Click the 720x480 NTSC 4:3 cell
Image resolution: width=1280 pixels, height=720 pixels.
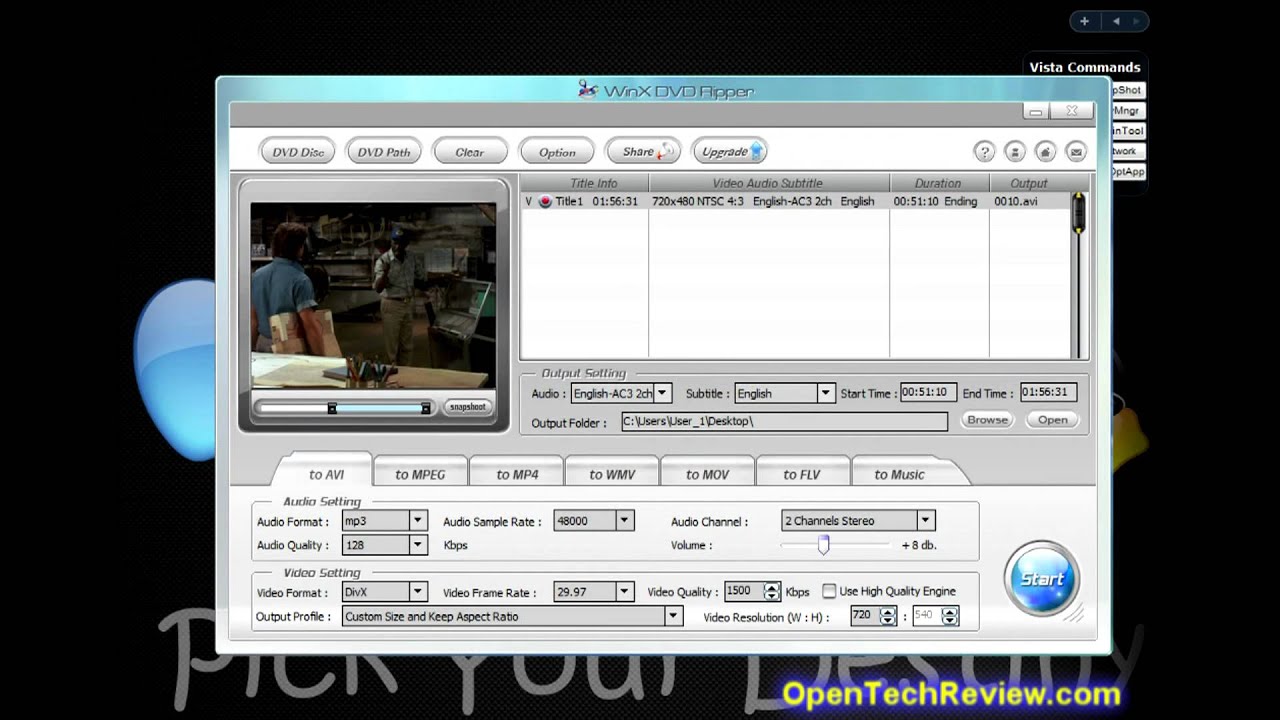point(698,201)
